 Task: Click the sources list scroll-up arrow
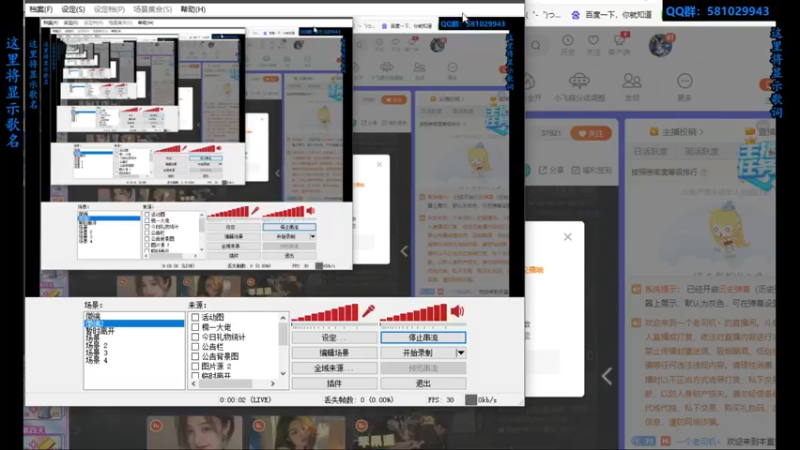pos(283,317)
